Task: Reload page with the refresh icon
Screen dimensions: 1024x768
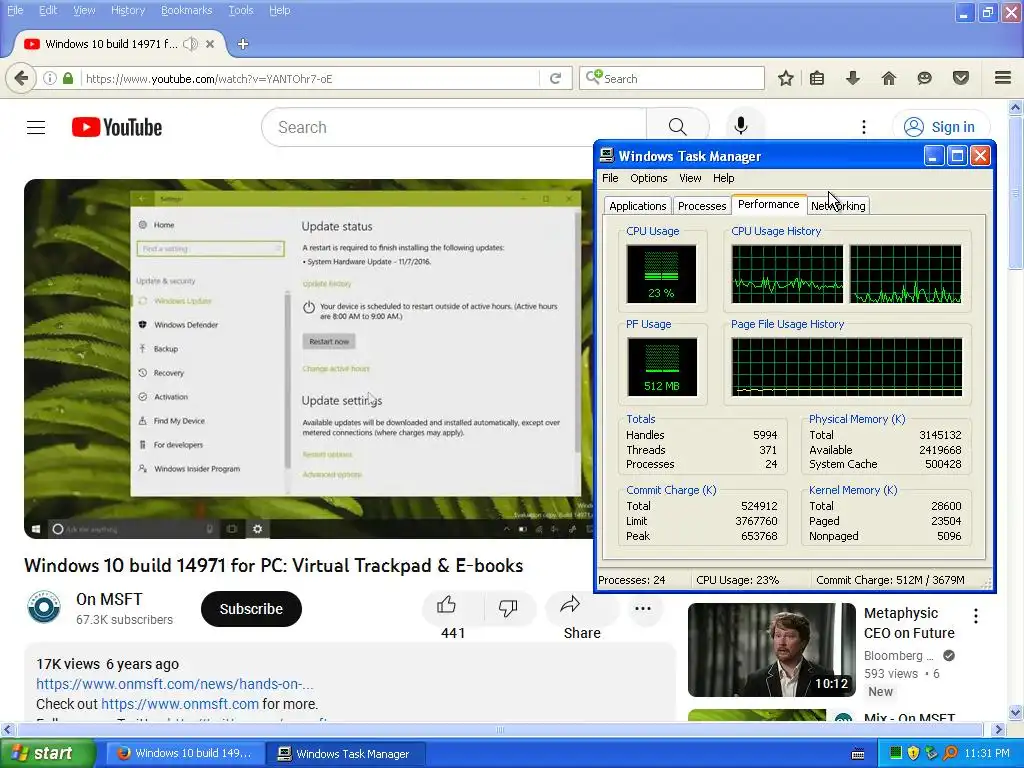Action: [x=556, y=78]
